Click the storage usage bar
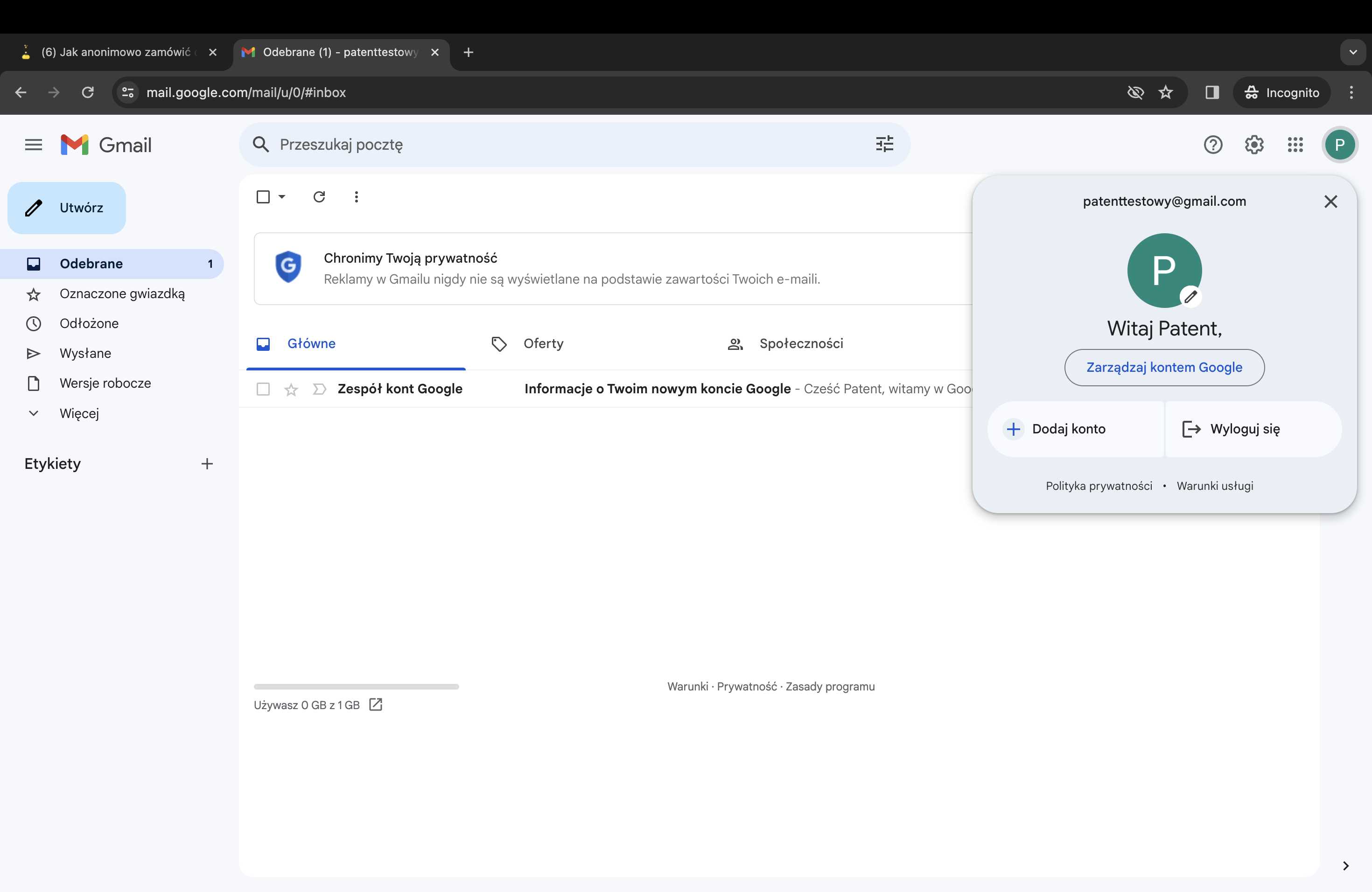The image size is (1372, 892). coord(356,686)
